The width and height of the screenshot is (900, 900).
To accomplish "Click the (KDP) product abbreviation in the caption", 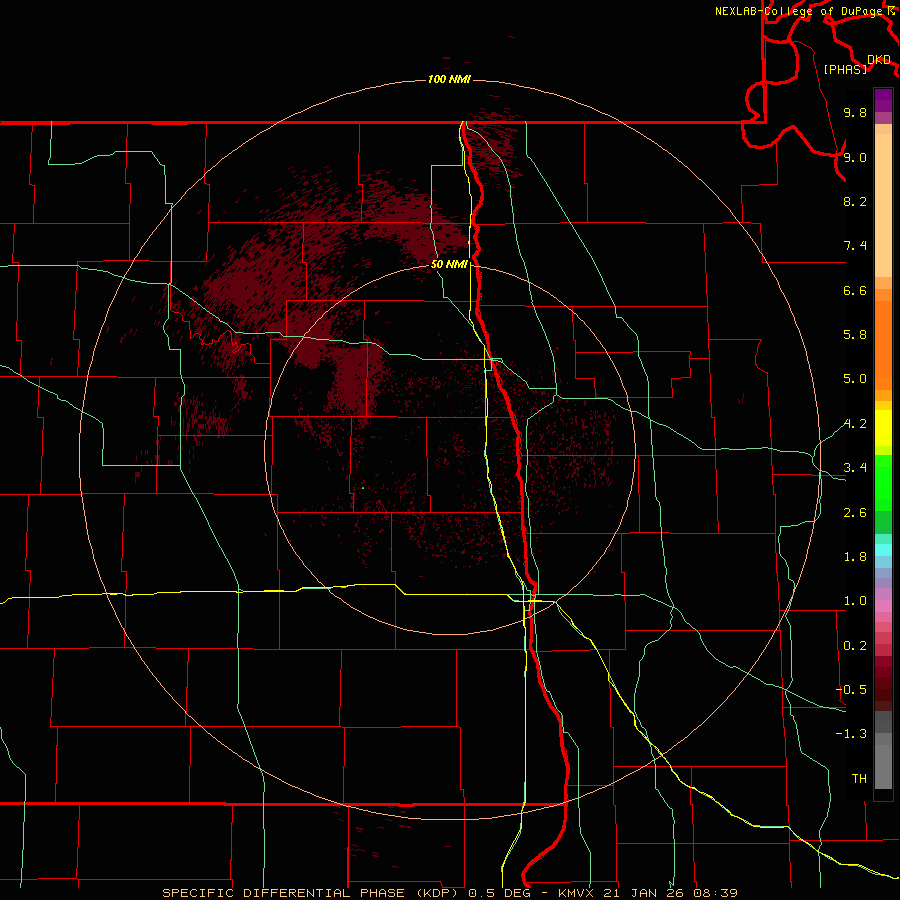I will click(x=435, y=893).
